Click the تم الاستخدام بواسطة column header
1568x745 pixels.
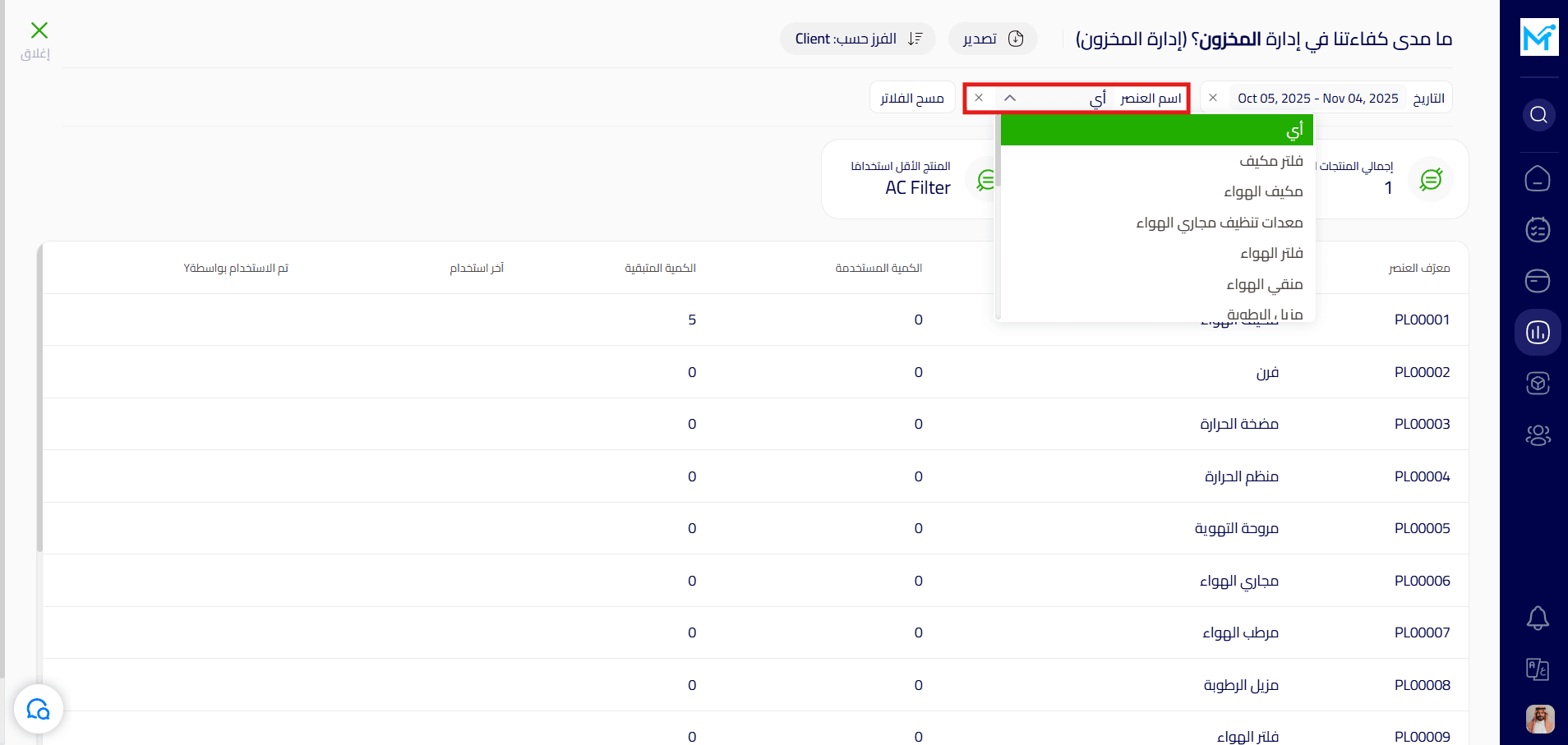[236, 268]
